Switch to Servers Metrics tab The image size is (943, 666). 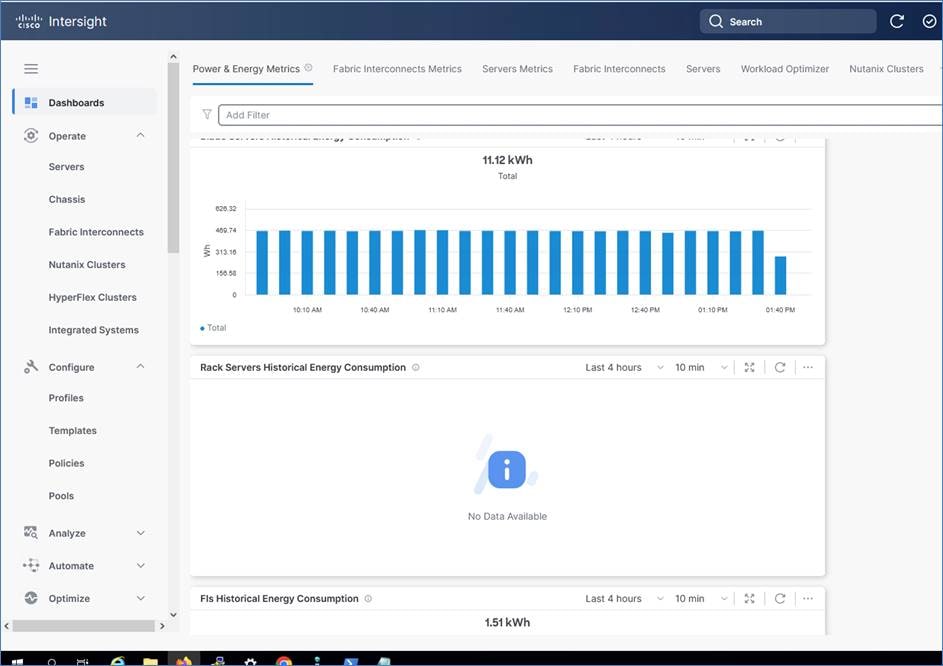coord(517,69)
